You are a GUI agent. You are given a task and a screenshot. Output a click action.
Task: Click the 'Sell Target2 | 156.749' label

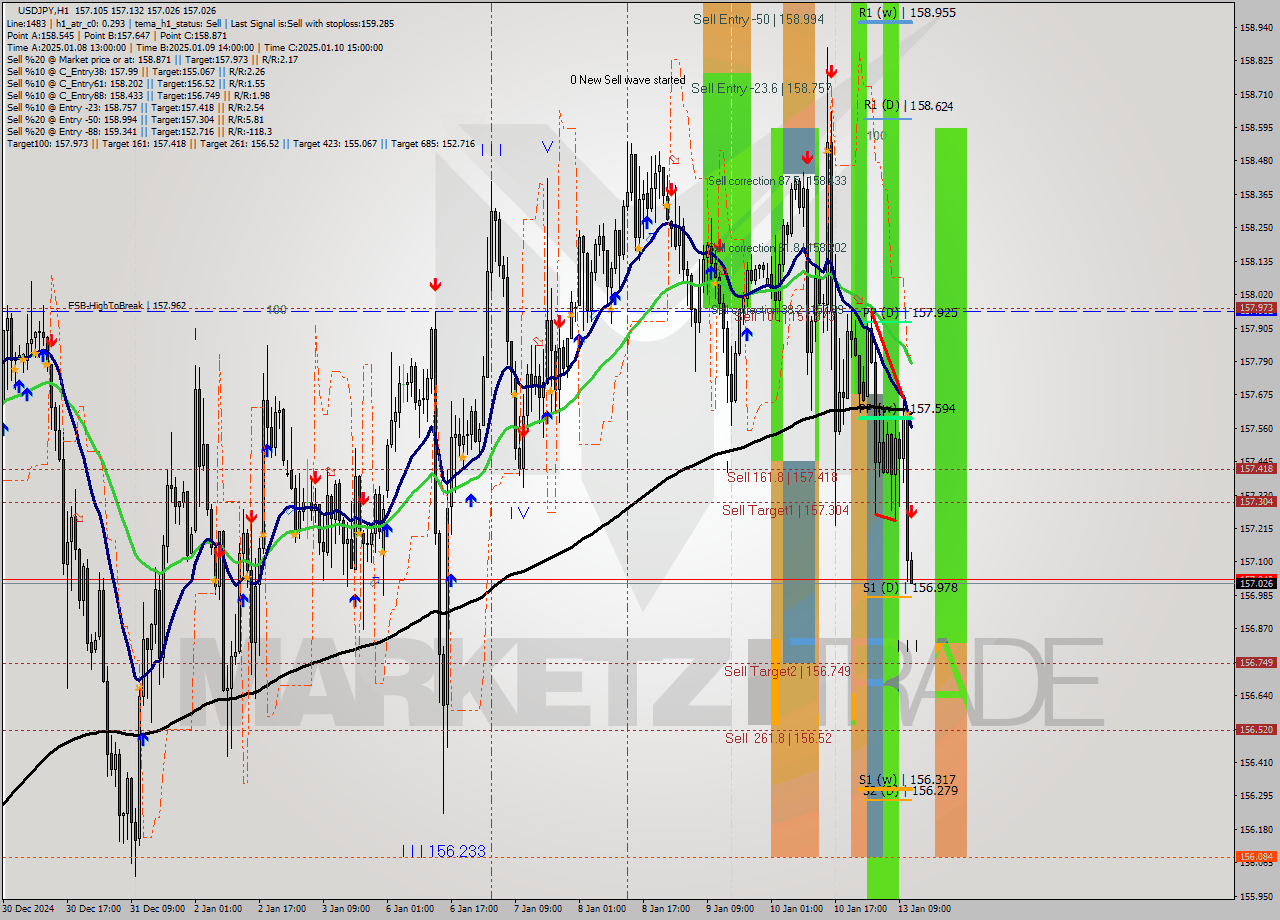(x=787, y=671)
